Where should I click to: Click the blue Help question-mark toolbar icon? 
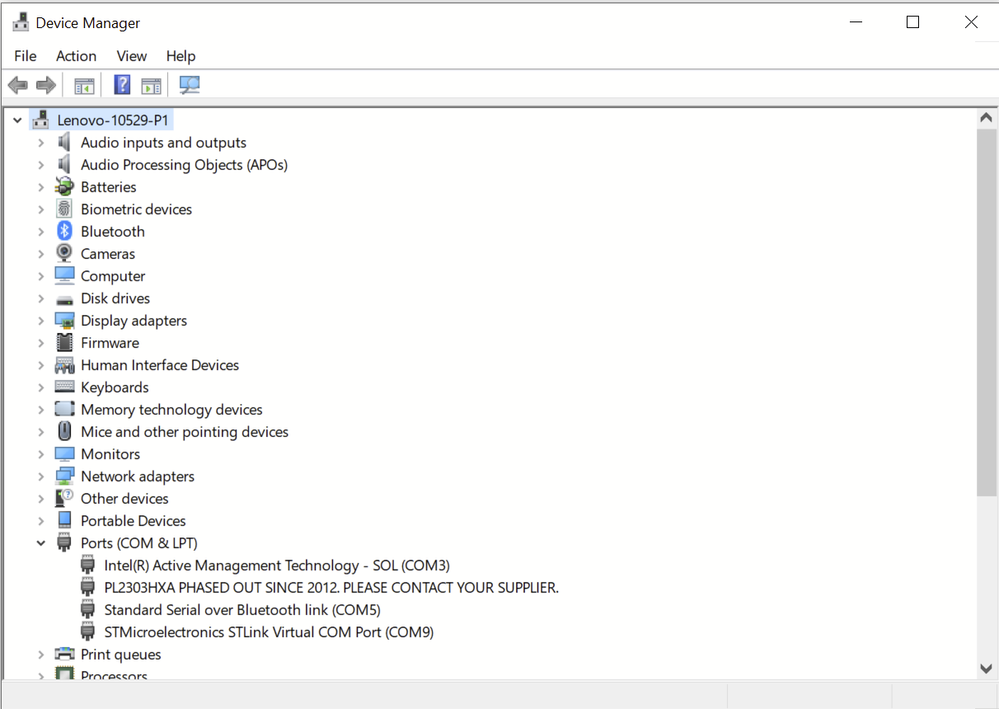[122, 84]
